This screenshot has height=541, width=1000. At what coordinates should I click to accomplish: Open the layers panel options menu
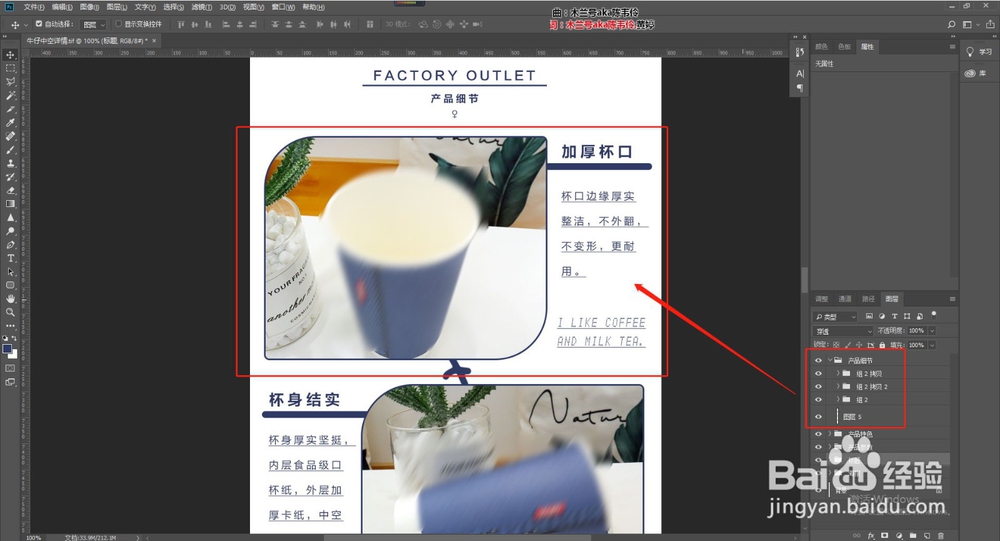point(952,299)
